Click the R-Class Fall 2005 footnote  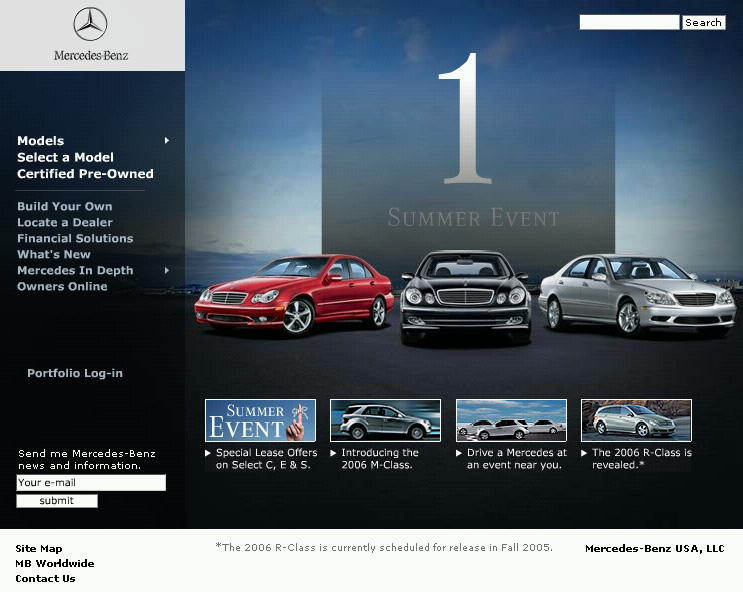(x=384, y=547)
